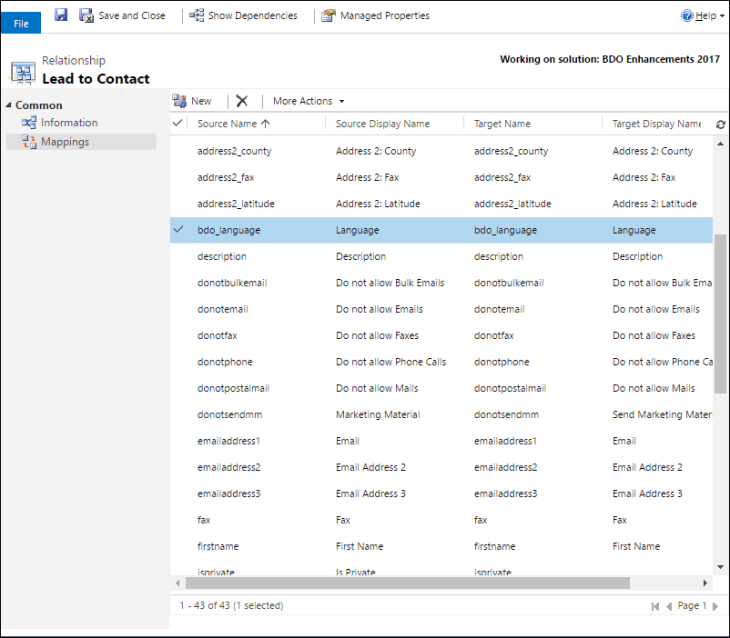Viewport: 730px width, 638px height.
Task: Select Mappings in the sidebar
Action: pyautogui.click(x=65, y=142)
